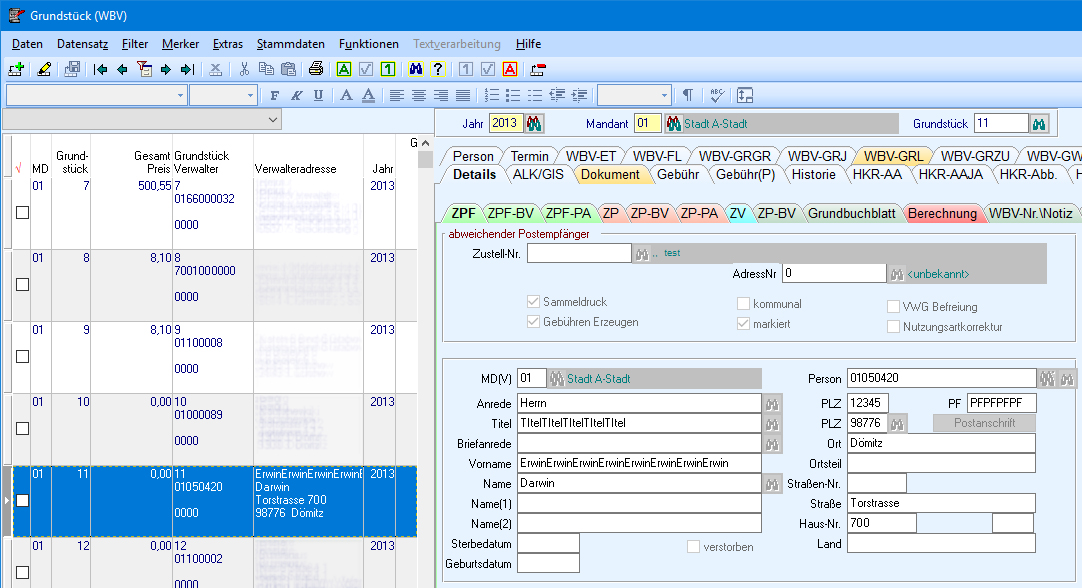The width and height of the screenshot is (1082, 588).
Task: Click the scissors cut icon
Action: 244,69
